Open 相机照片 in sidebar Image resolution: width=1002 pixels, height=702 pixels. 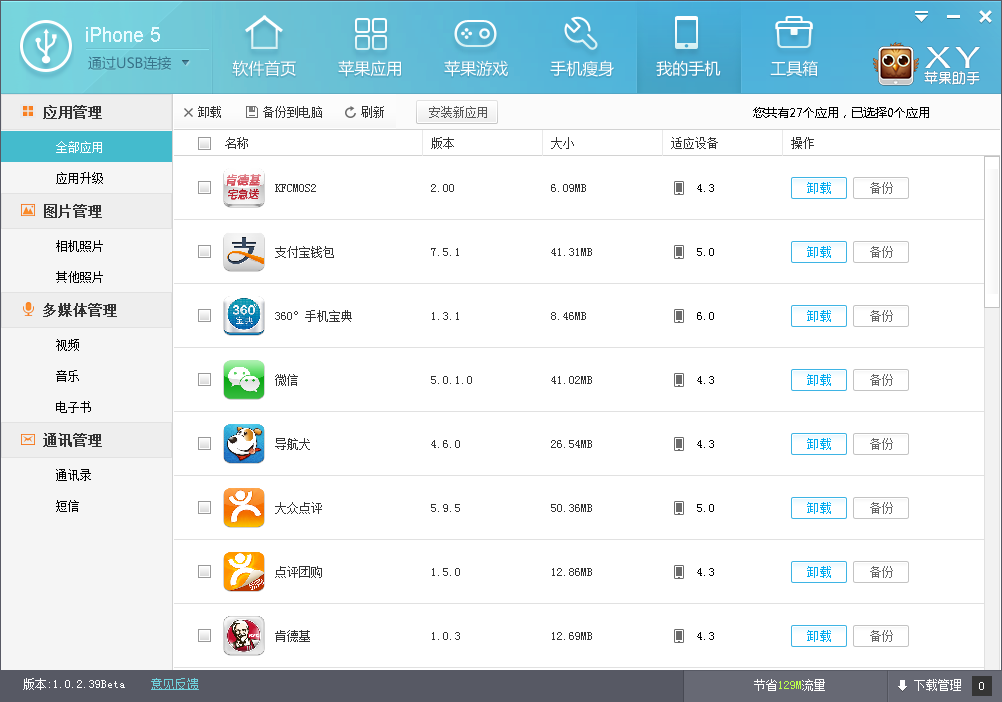[x=86, y=246]
